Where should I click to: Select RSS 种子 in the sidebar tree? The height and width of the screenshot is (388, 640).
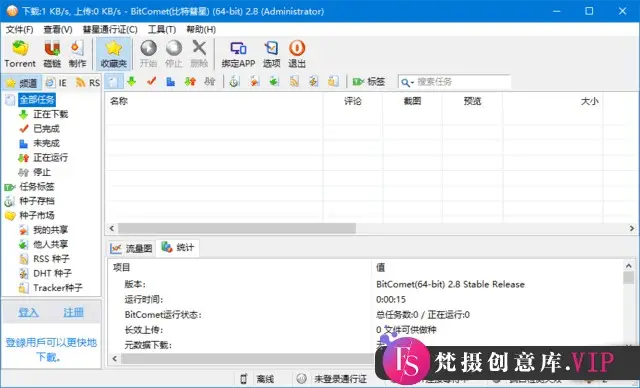click(x=51, y=259)
